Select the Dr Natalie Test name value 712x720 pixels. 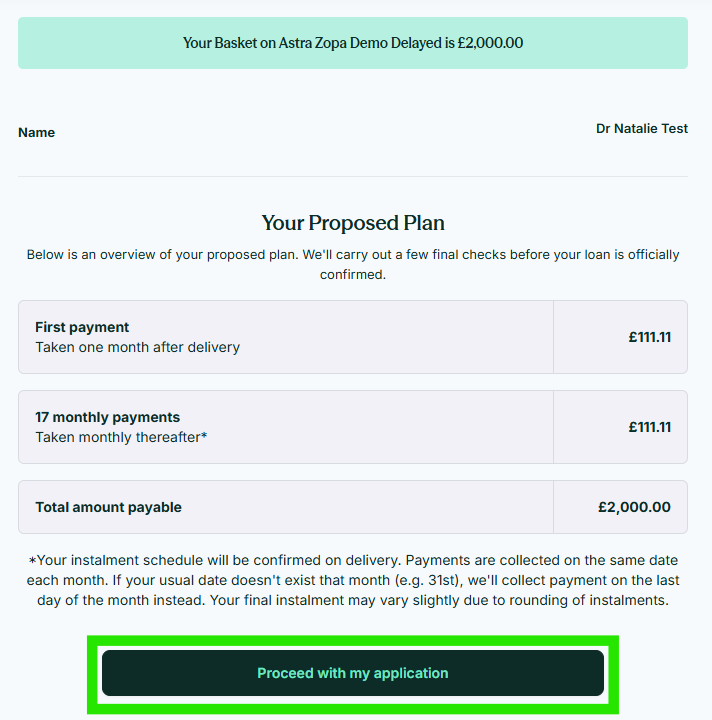[642, 128]
